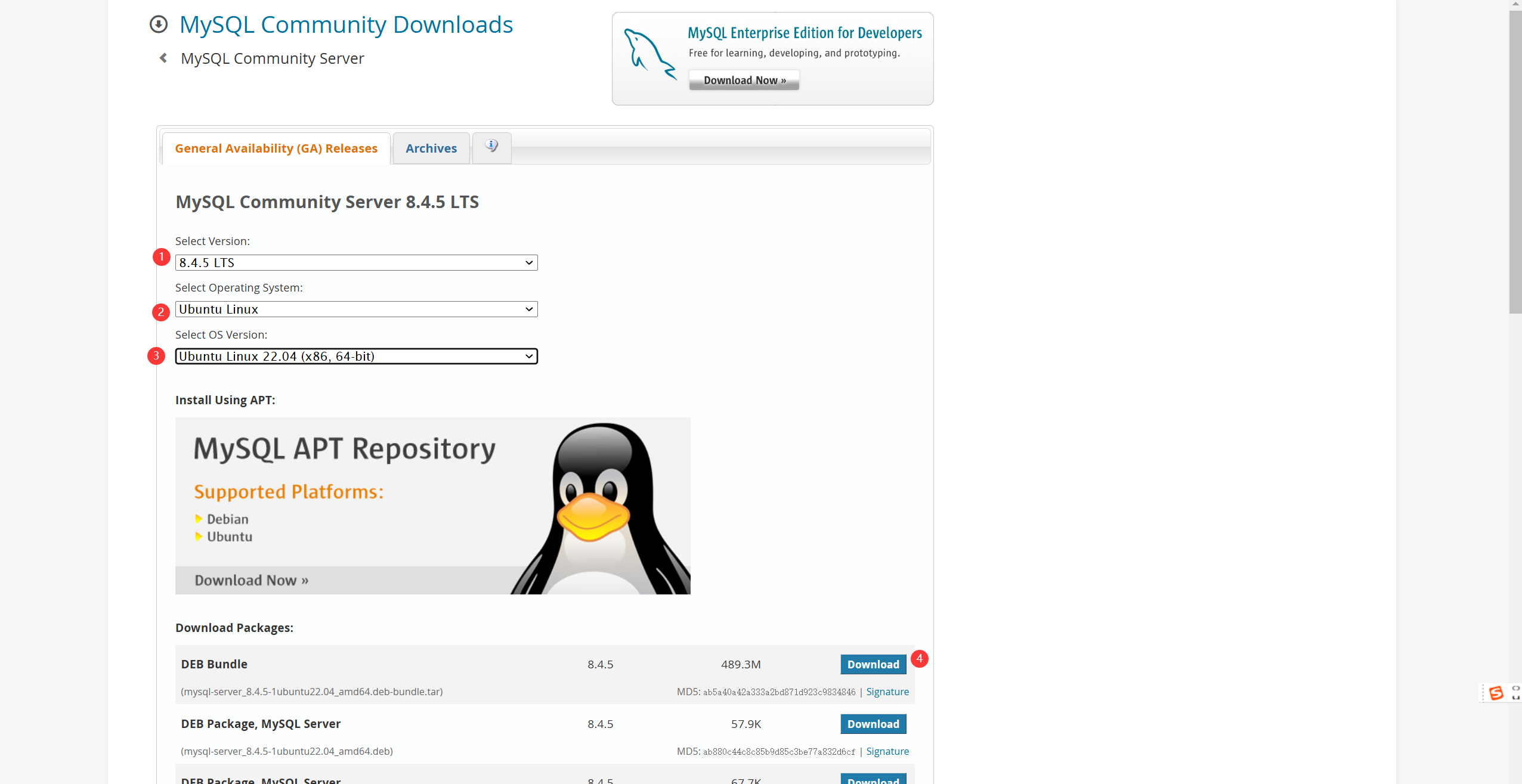Open the Select Version dropdown

point(356,262)
